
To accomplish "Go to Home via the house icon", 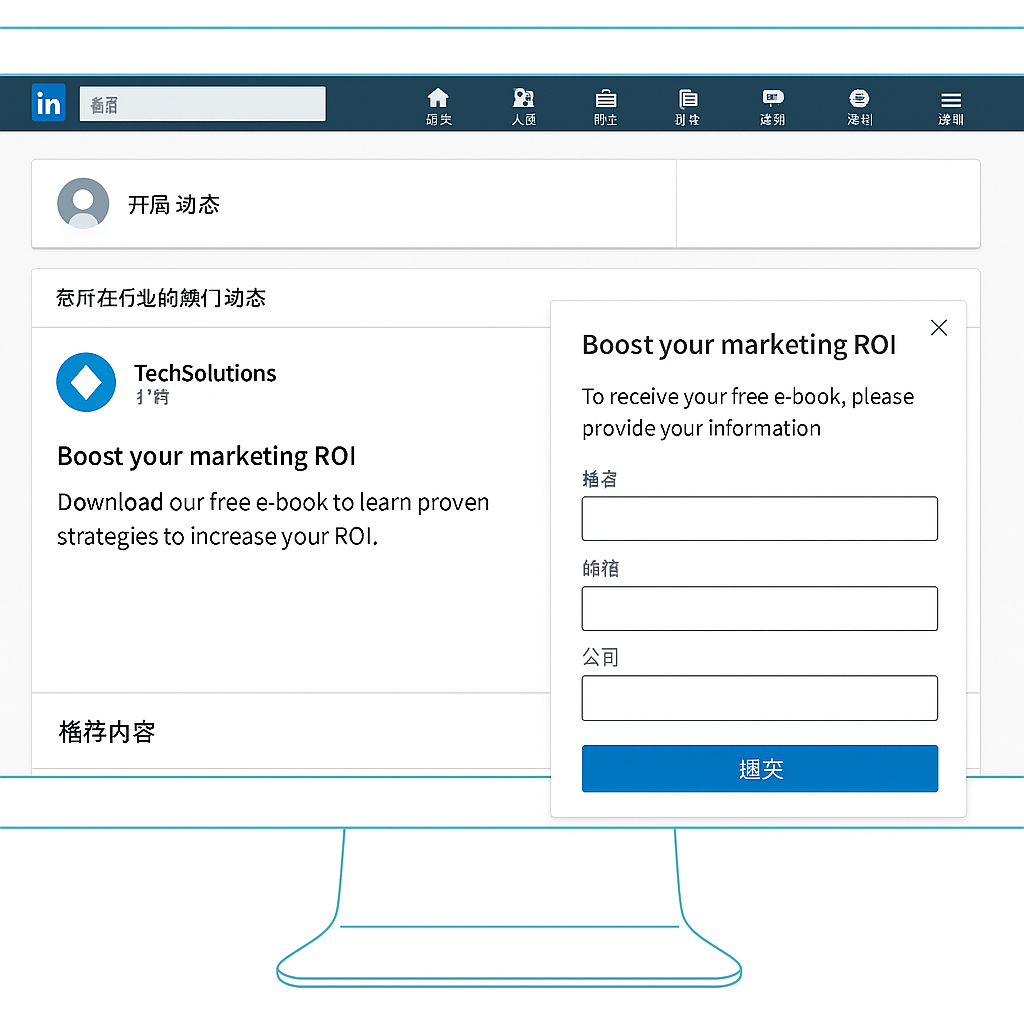I will [438, 98].
